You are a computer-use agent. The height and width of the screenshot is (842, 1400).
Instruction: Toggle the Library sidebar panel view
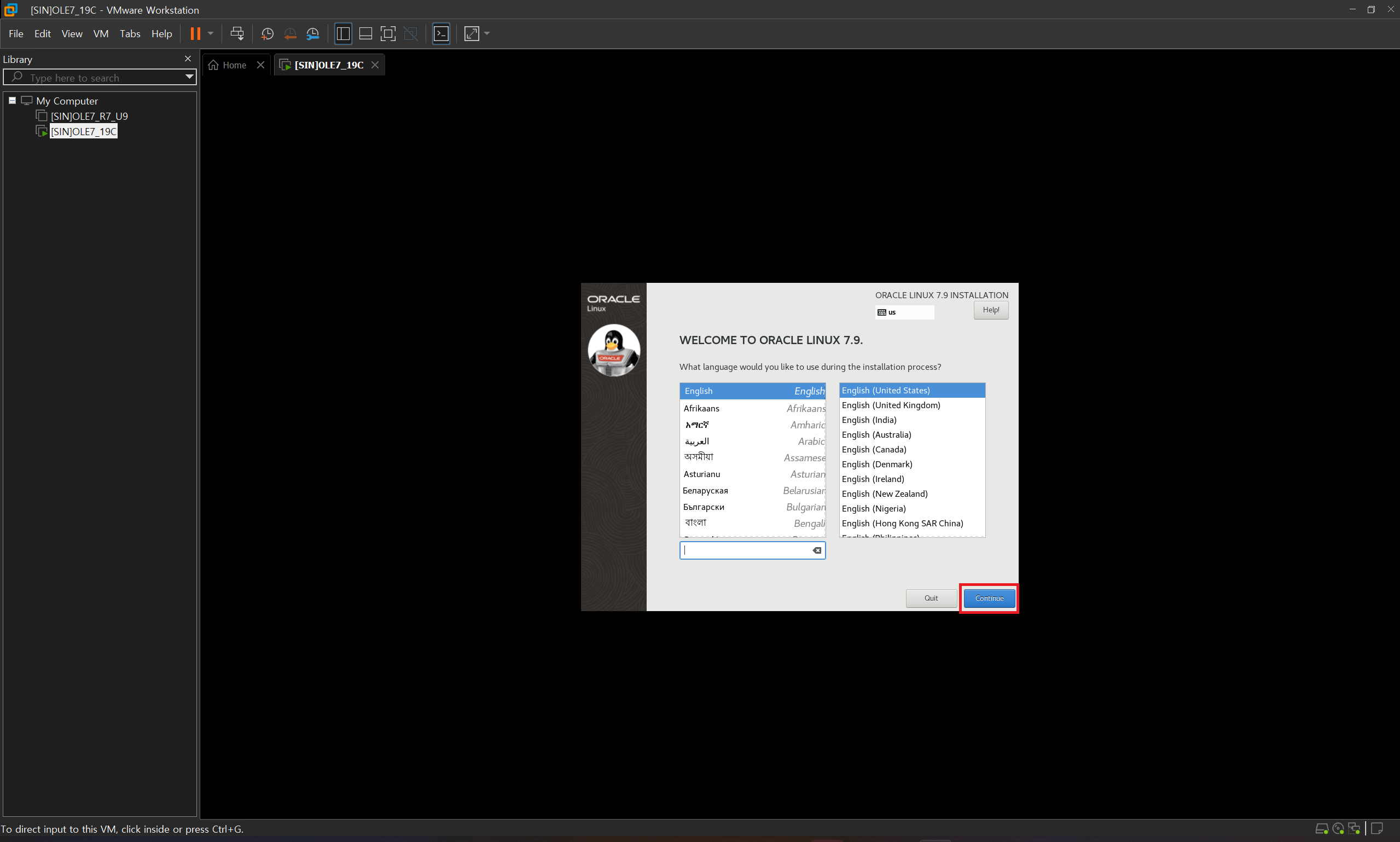pos(342,33)
